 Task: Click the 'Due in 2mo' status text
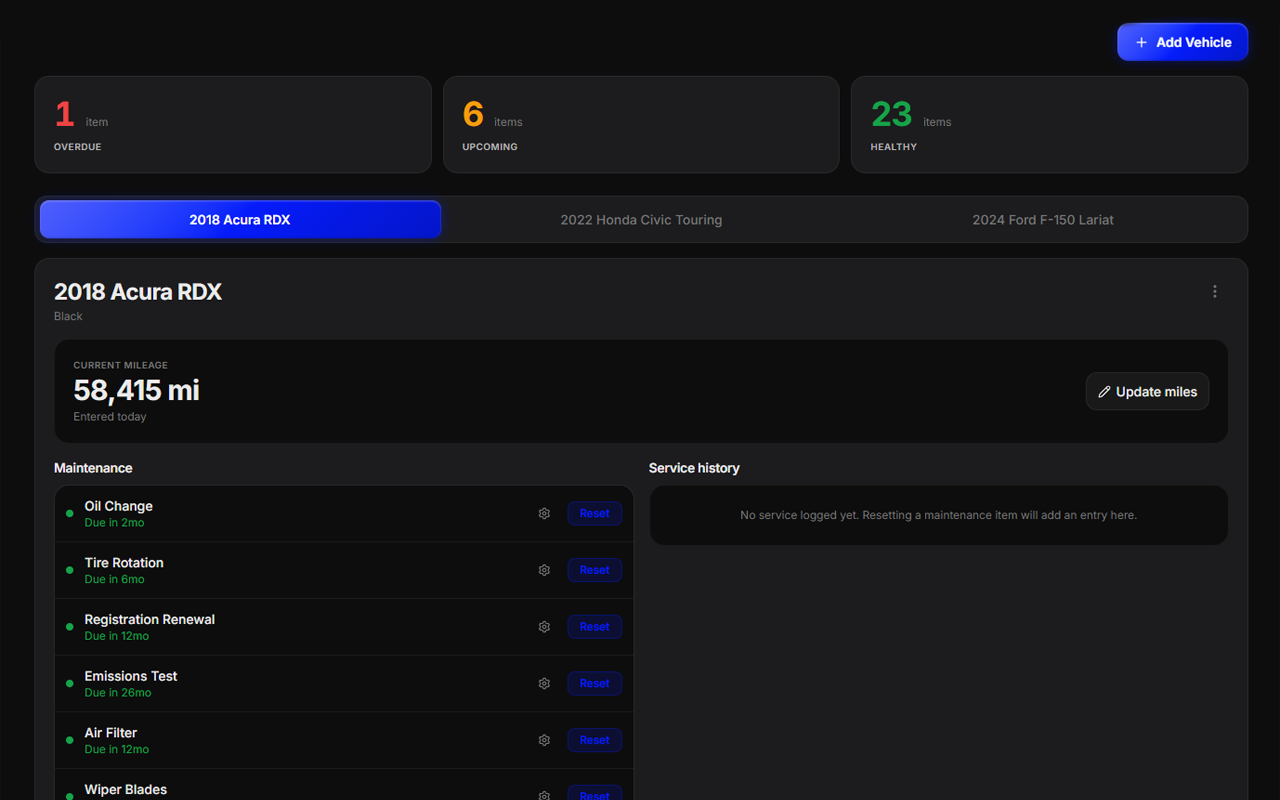(114, 523)
